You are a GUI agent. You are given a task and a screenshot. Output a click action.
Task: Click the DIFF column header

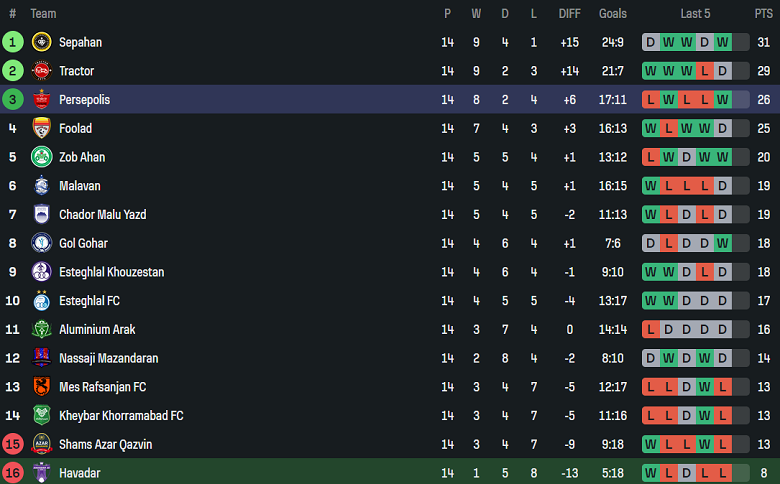[569, 14]
